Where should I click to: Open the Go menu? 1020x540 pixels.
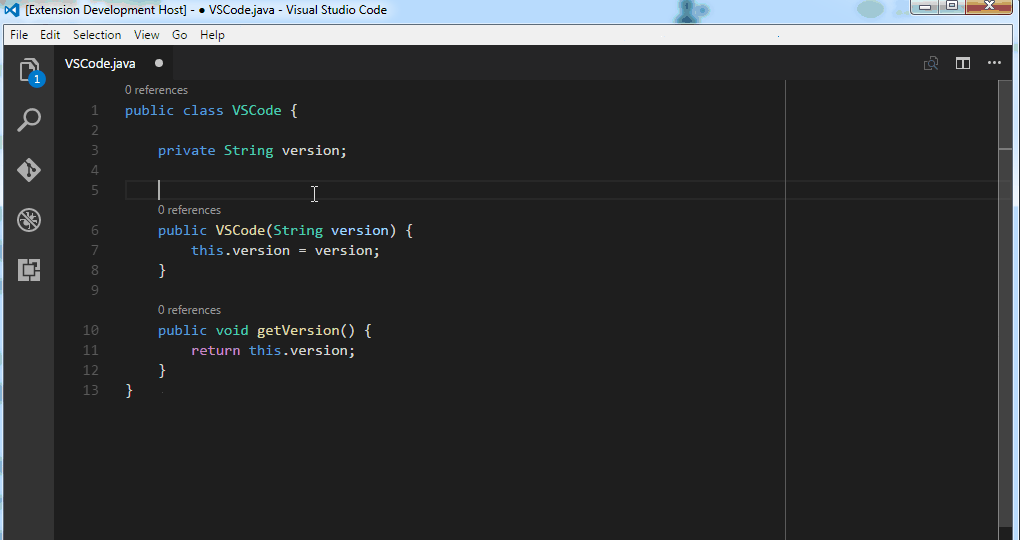pos(180,35)
